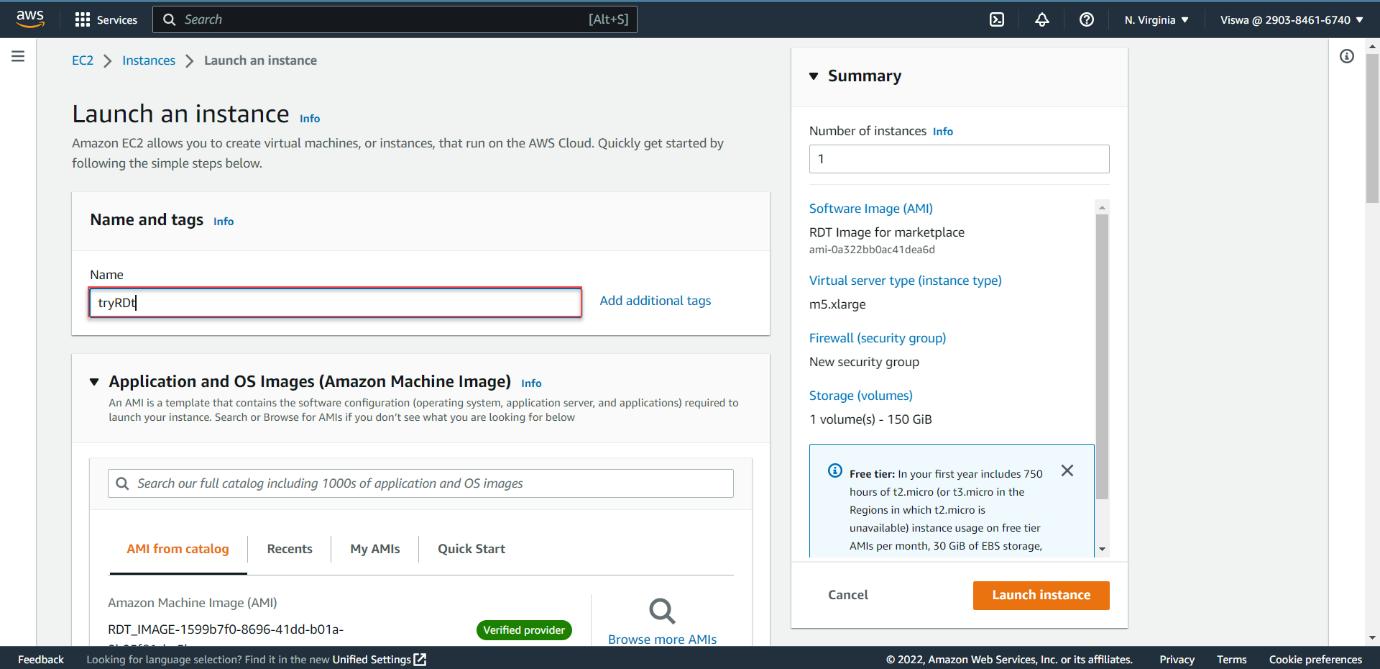Focus the Number of instances field
The height and width of the screenshot is (669, 1380).
click(x=959, y=159)
